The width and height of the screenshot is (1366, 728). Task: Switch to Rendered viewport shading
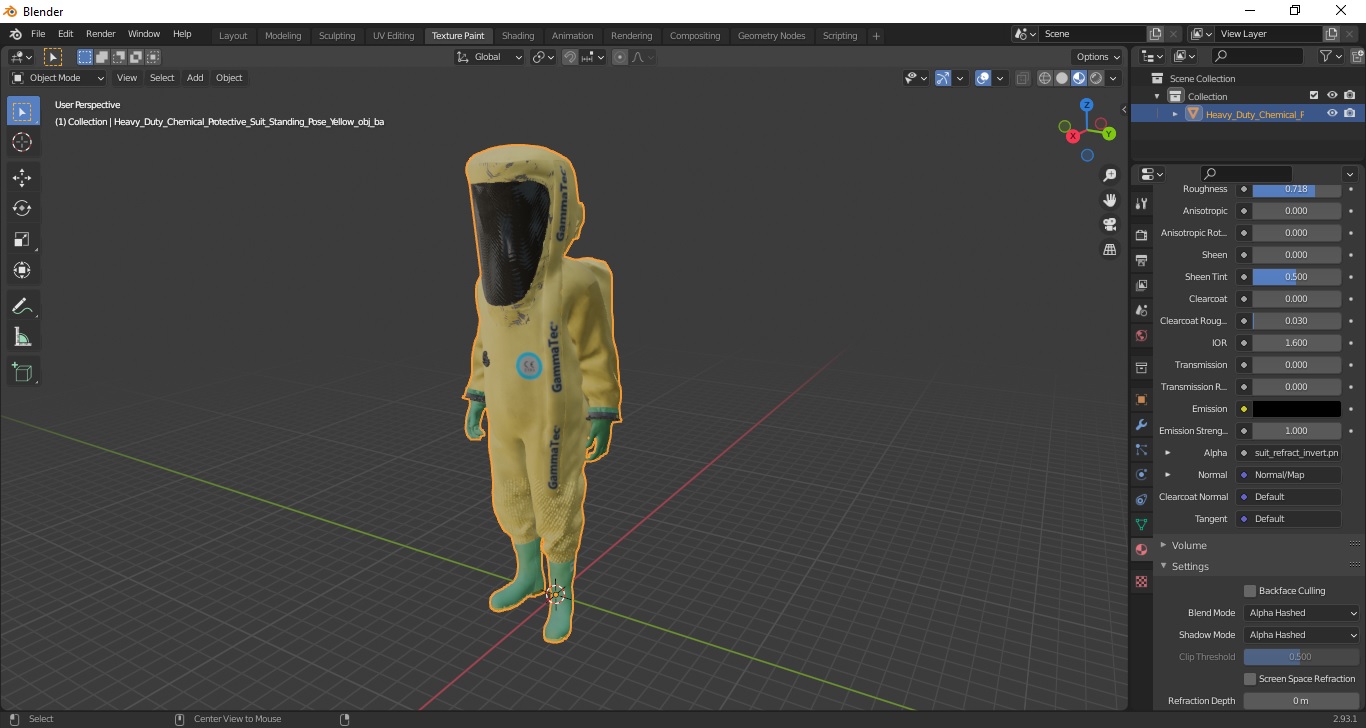[1096, 78]
